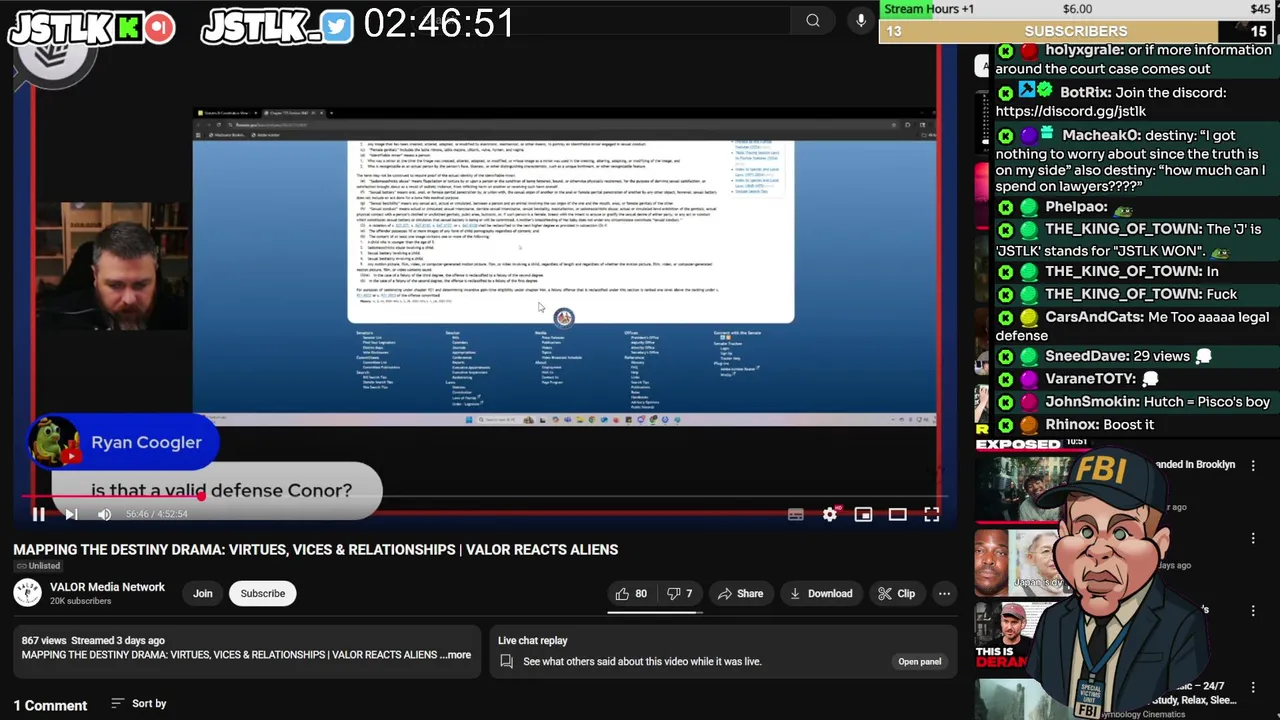This screenshot has height=720, width=1280.
Task: Open the more actions ellipsis menu
Action: click(944, 593)
